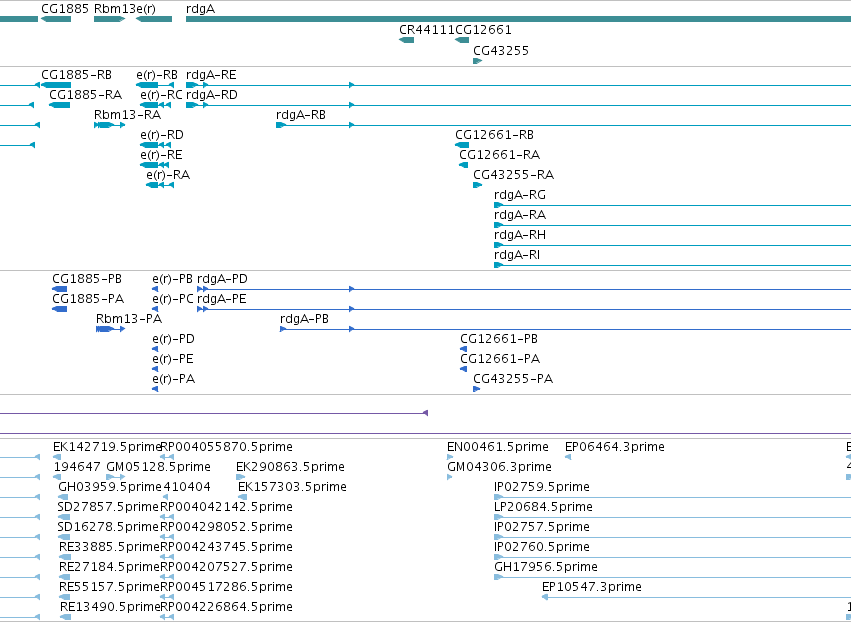Viewport: 851px width, 622px height.
Task: Click the CG12661-RB transcript label
Action: tap(494, 135)
